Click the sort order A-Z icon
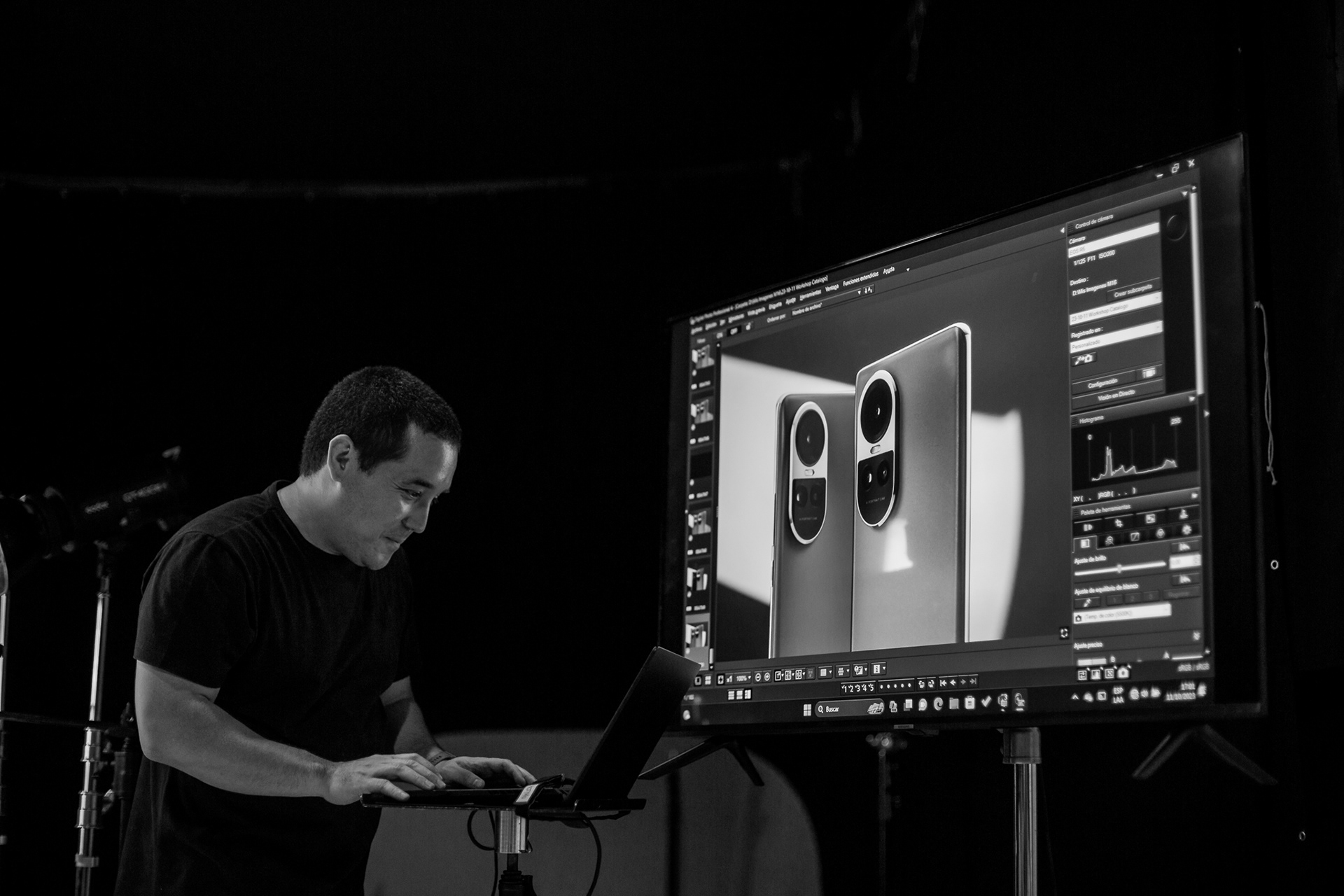 click(x=869, y=290)
